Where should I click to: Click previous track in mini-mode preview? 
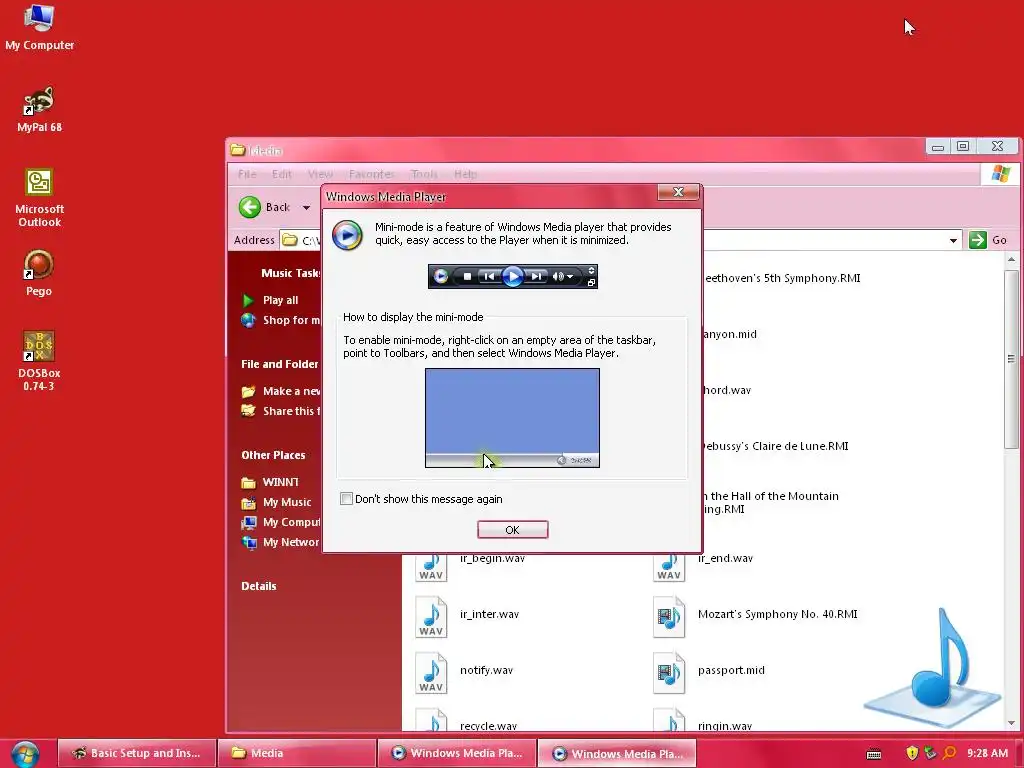click(x=488, y=277)
